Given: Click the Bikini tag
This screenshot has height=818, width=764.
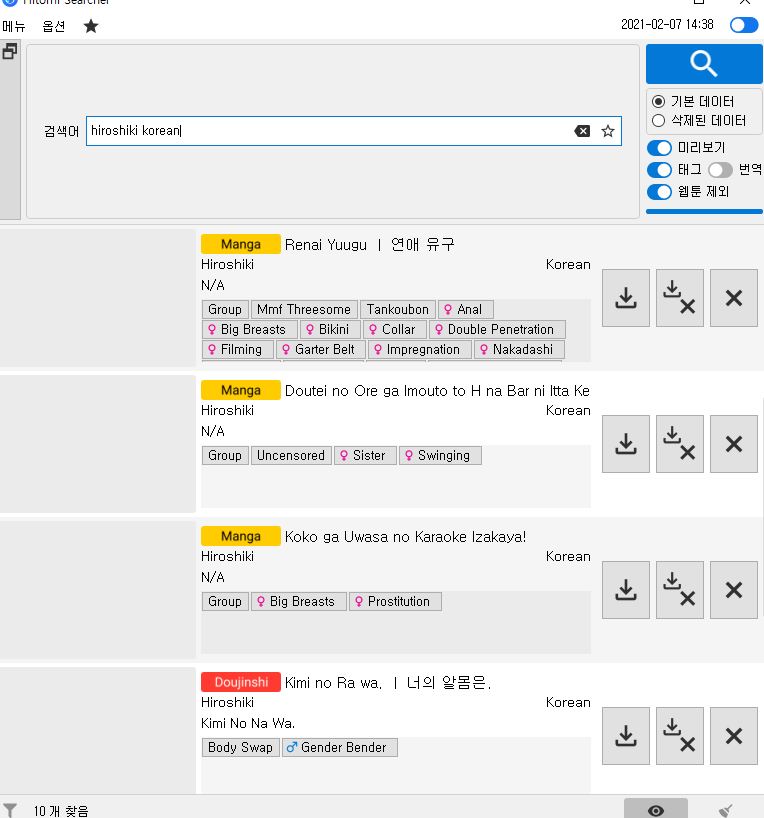Looking at the screenshot, I should (330, 330).
